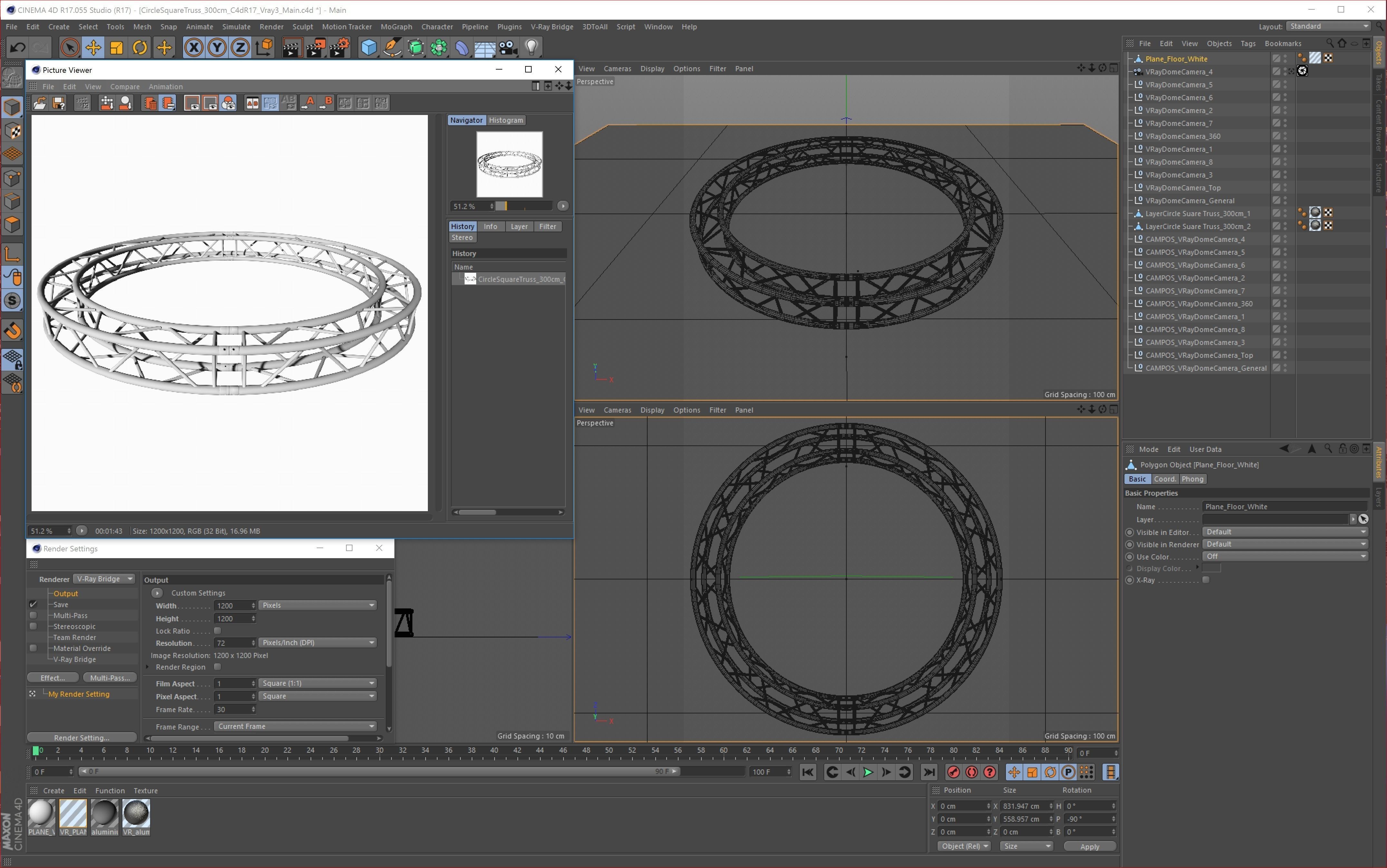Select the Model mode cube icon in left sidebar
Image resolution: width=1387 pixels, height=868 pixels.
[x=13, y=107]
